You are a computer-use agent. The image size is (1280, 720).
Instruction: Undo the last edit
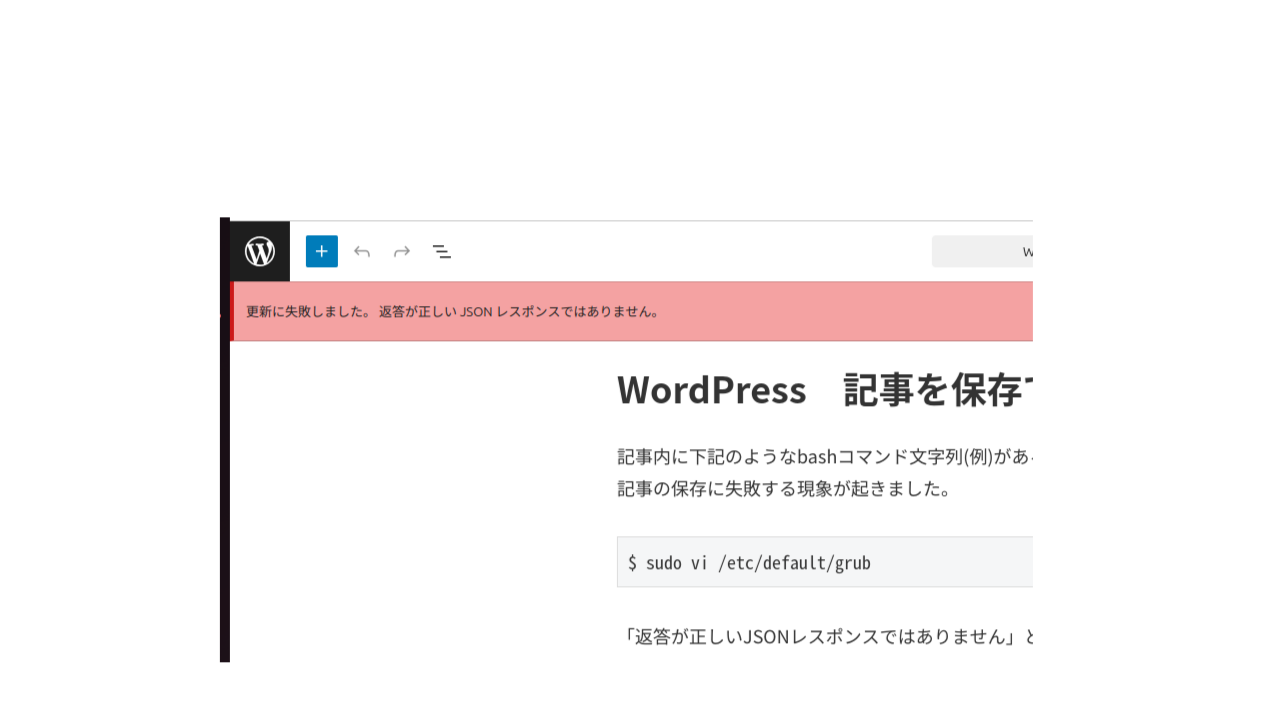click(362, 251)
